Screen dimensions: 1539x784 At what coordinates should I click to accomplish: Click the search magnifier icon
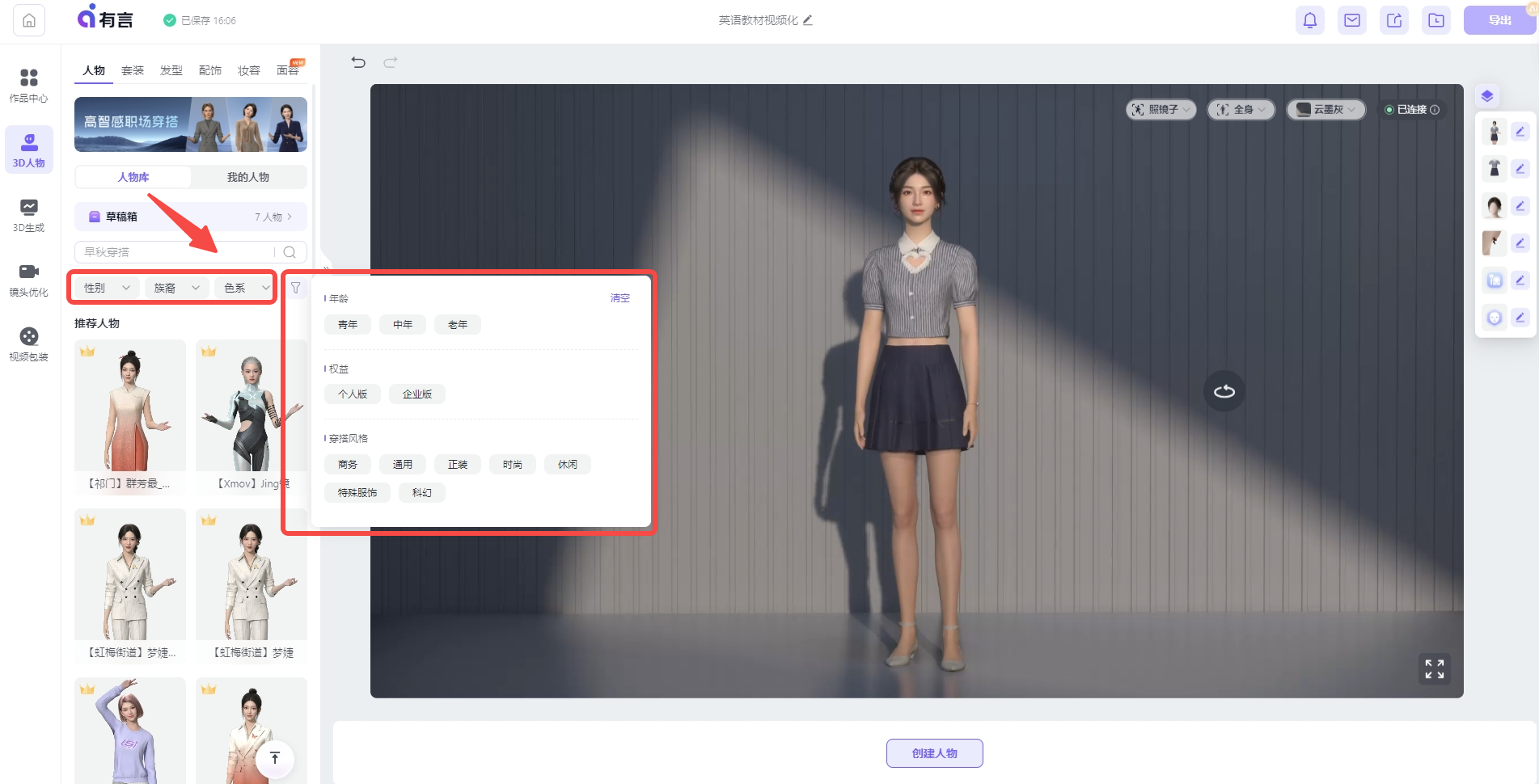tap(290, 252)
